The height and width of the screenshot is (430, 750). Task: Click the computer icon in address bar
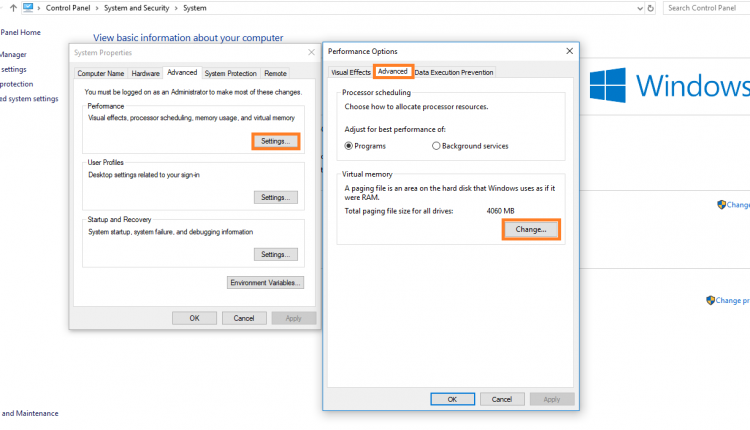28,8
